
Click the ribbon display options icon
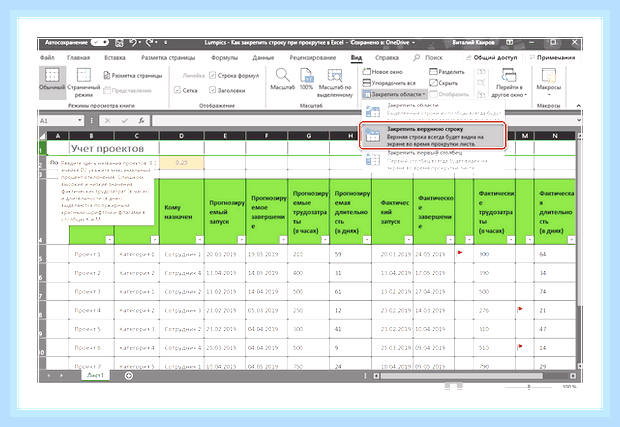[x=510, y=42]
